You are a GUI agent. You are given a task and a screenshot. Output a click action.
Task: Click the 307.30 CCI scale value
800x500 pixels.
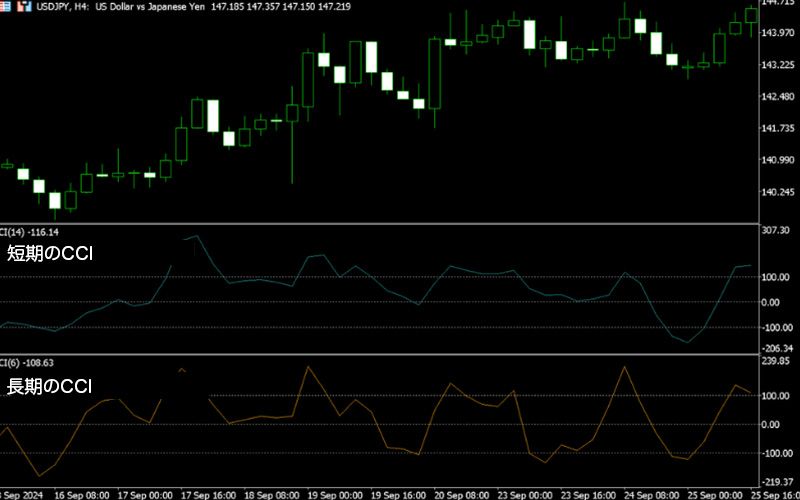click(x=776, y=231)
